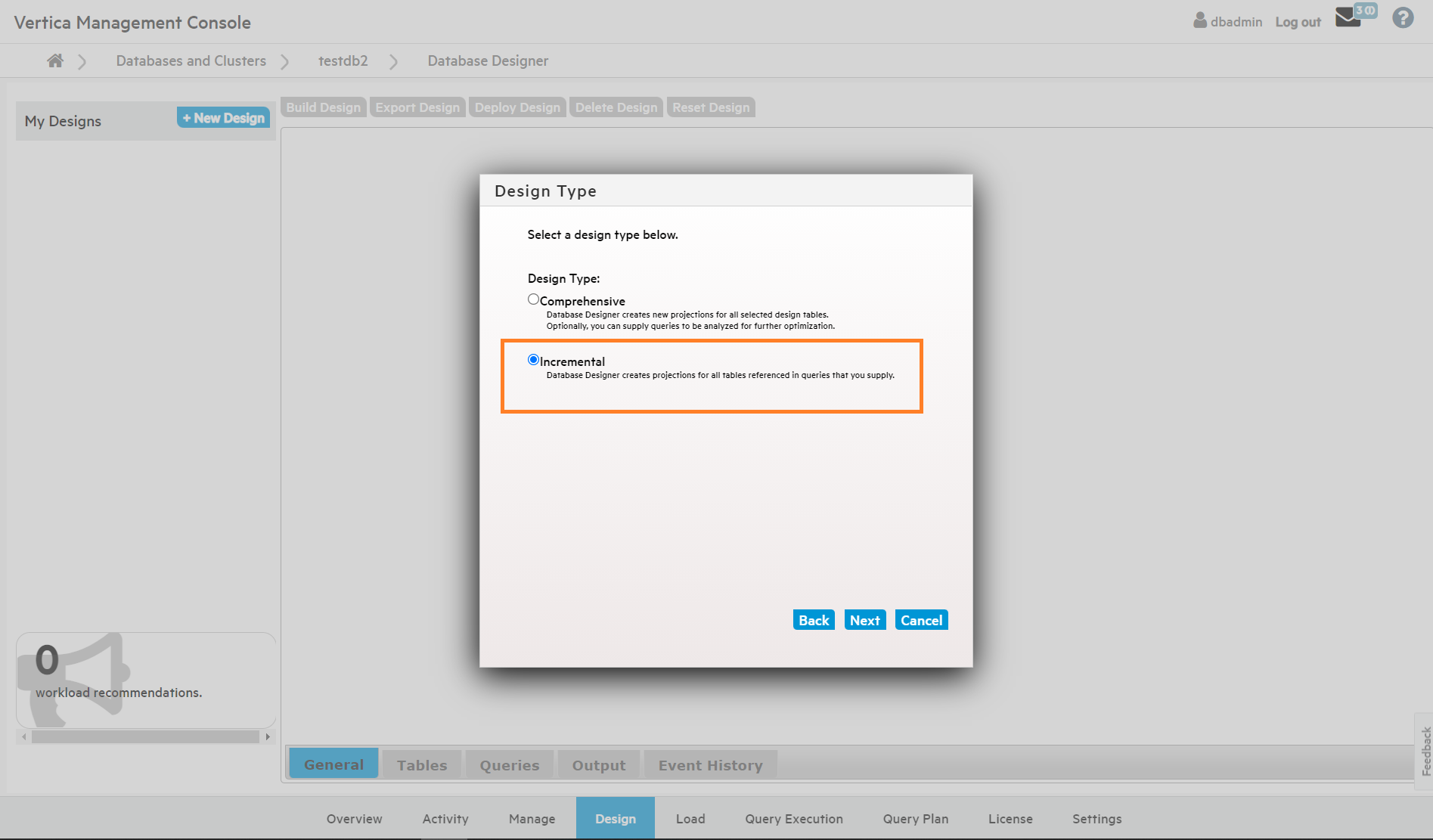Viewport: 1433px width, 840px height.
Task: Open the Feedback side tab
Action: coord(1425,751)
